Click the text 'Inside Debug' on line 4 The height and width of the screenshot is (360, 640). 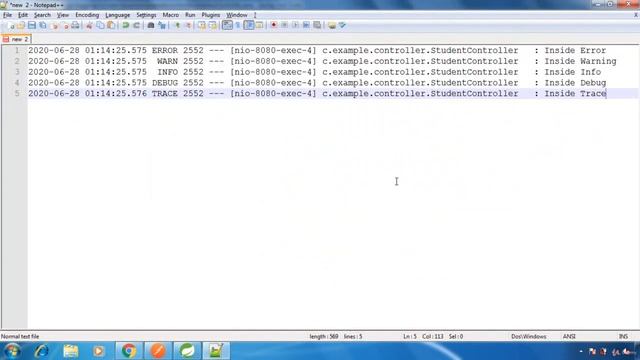coord(575,83)
